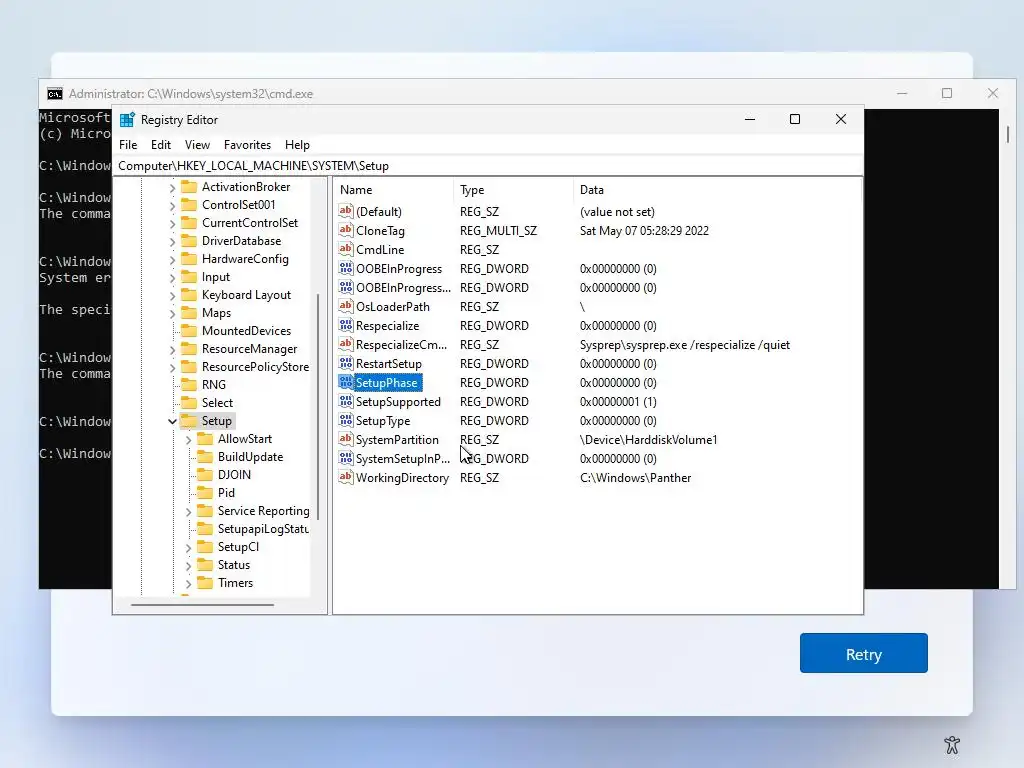Click the BuildUpdate folder icon

pyautogui.click(x=205, y=456)
